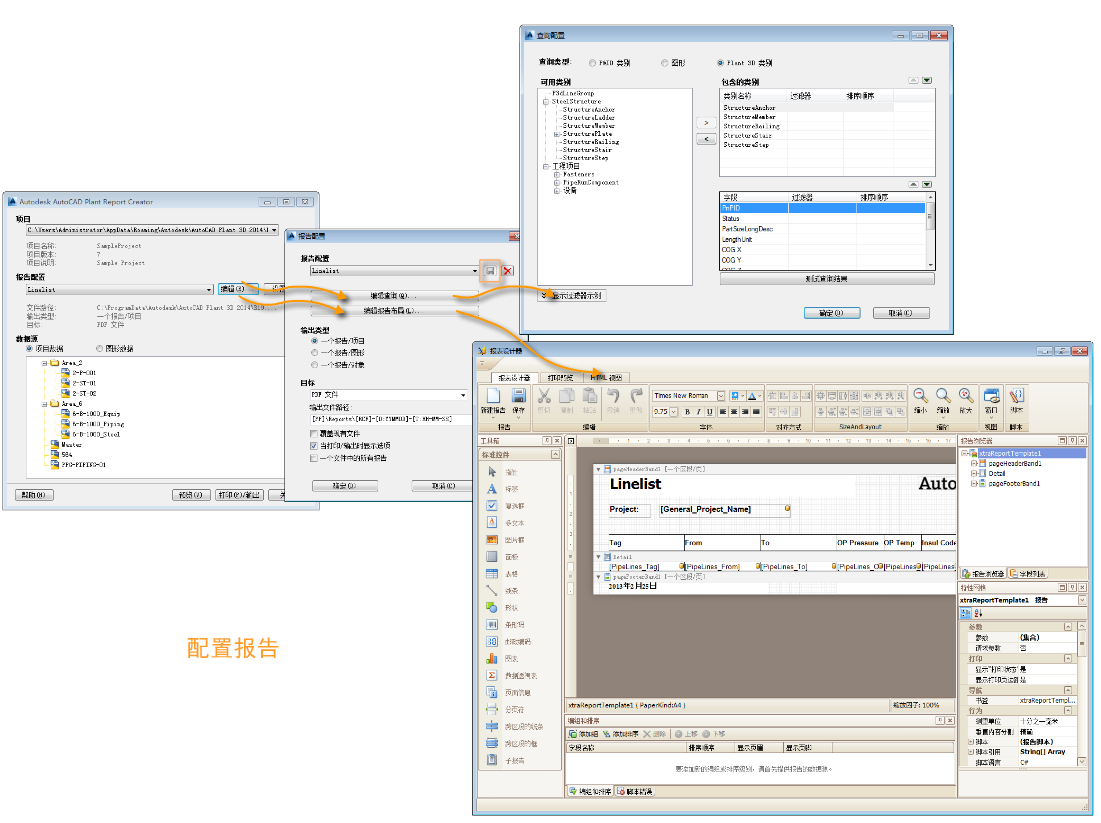Open Times New Roman font dropdown

click(x=720, y=396)
